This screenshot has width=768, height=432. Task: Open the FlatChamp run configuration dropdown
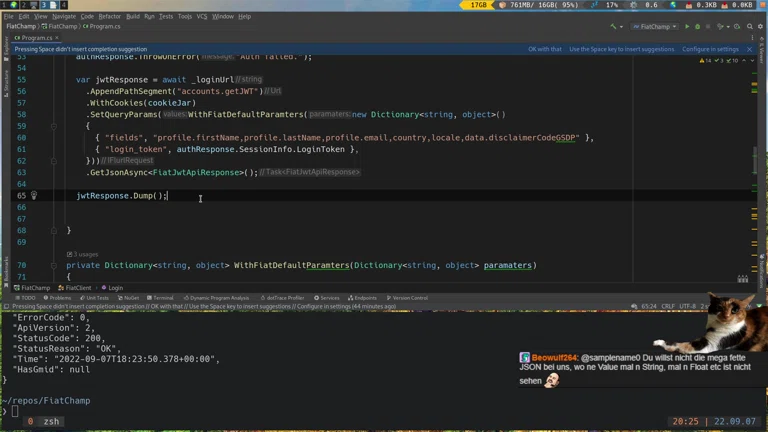656,27
